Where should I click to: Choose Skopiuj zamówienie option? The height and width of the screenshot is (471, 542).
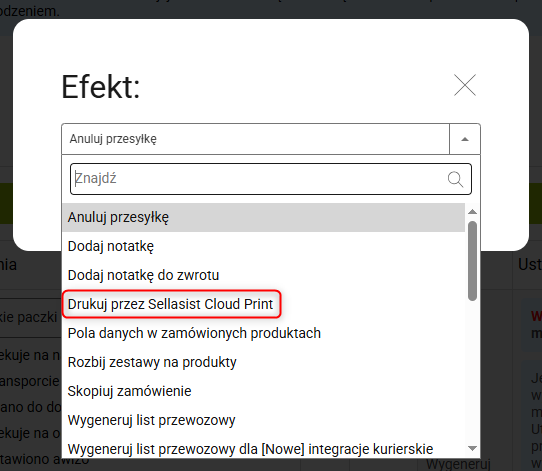tap(264, 392)
